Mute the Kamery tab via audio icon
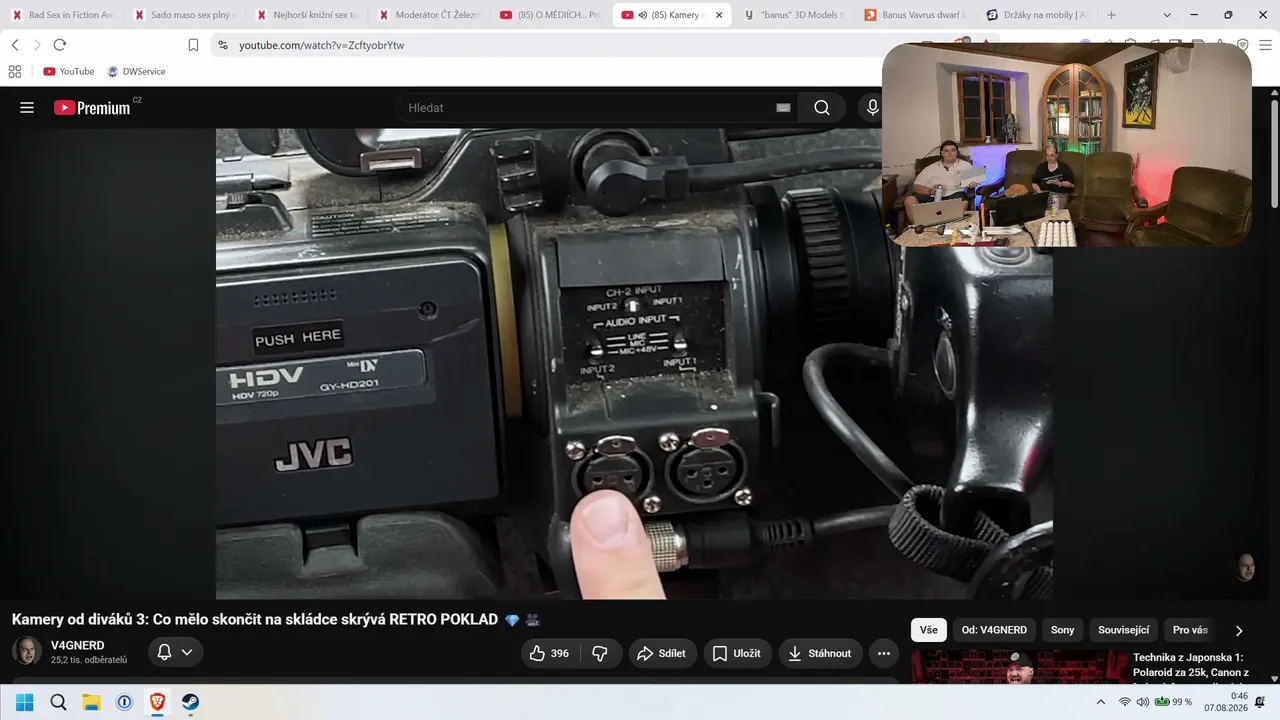1280x720 pixels. [641, 15]
